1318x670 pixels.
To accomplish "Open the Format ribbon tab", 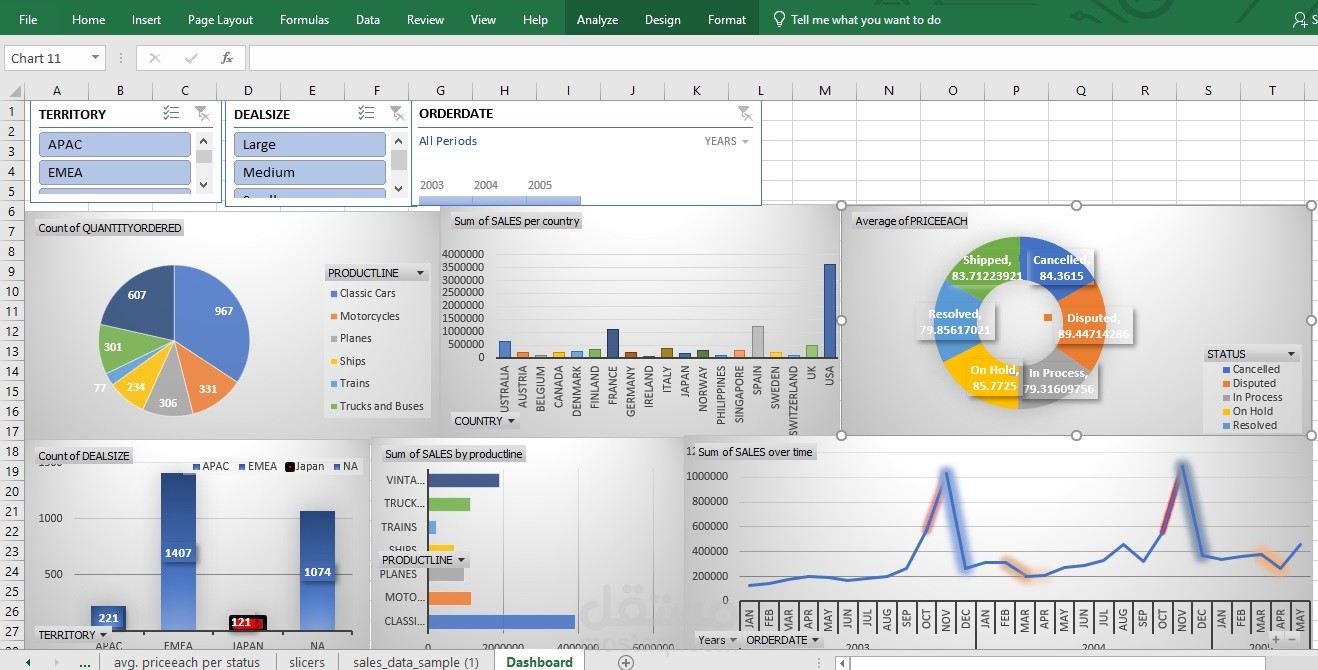I will (727, 19).
